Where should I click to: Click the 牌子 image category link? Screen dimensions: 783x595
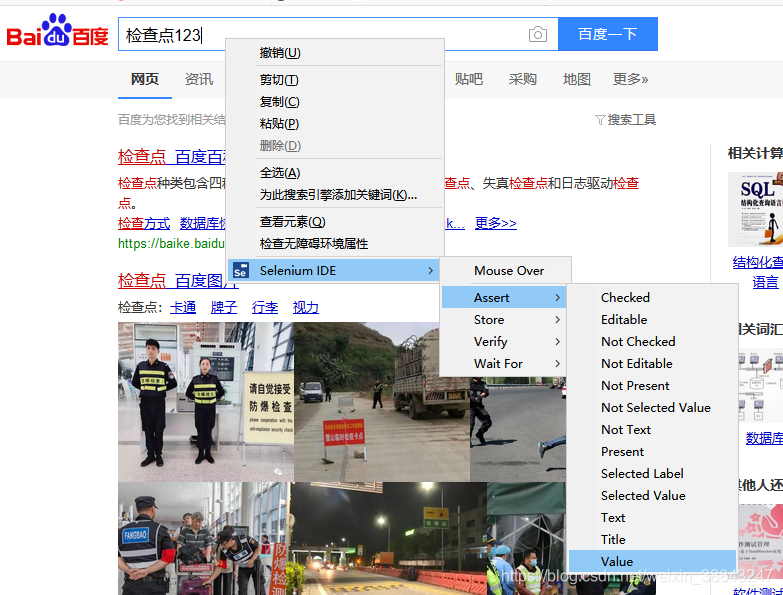tap(224, 307)
